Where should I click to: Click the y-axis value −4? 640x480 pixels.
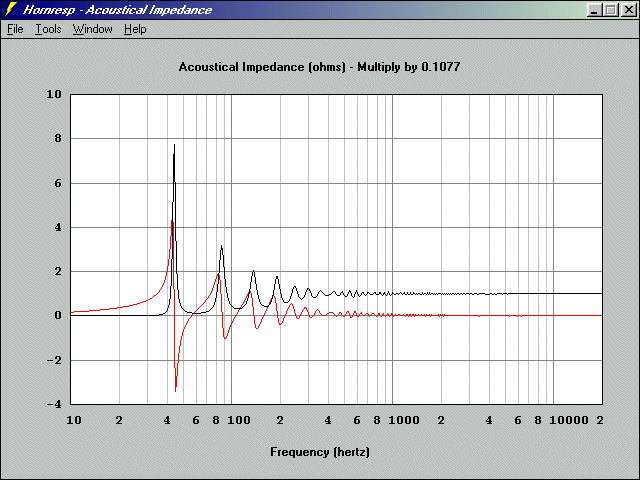tap(53, 404)
